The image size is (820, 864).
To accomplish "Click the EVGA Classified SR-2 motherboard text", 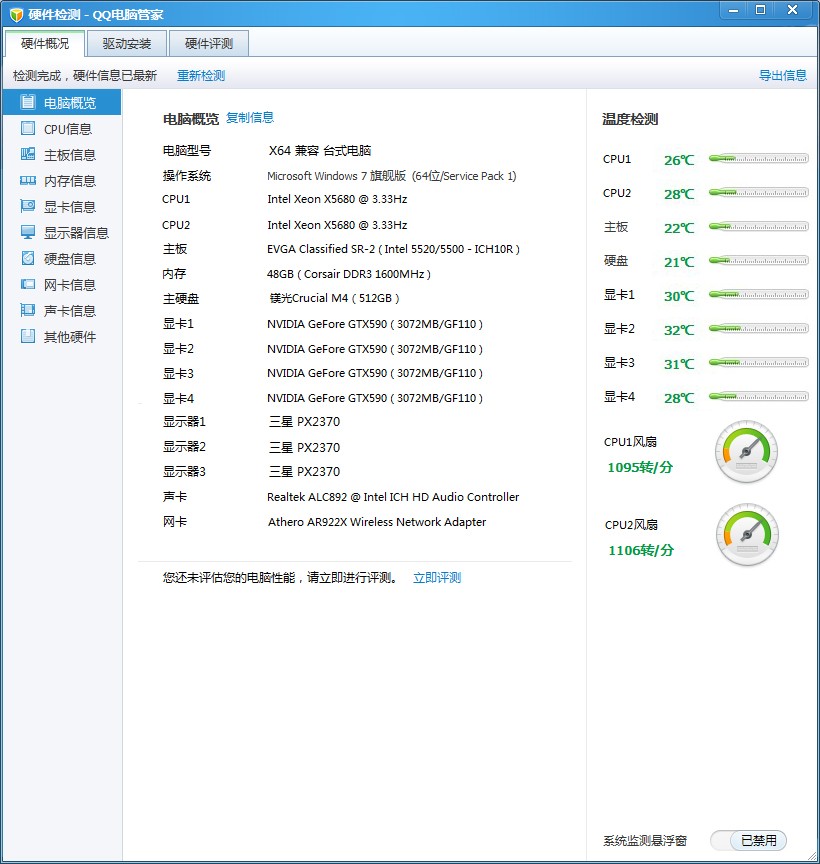I will (x=393, y=249).
